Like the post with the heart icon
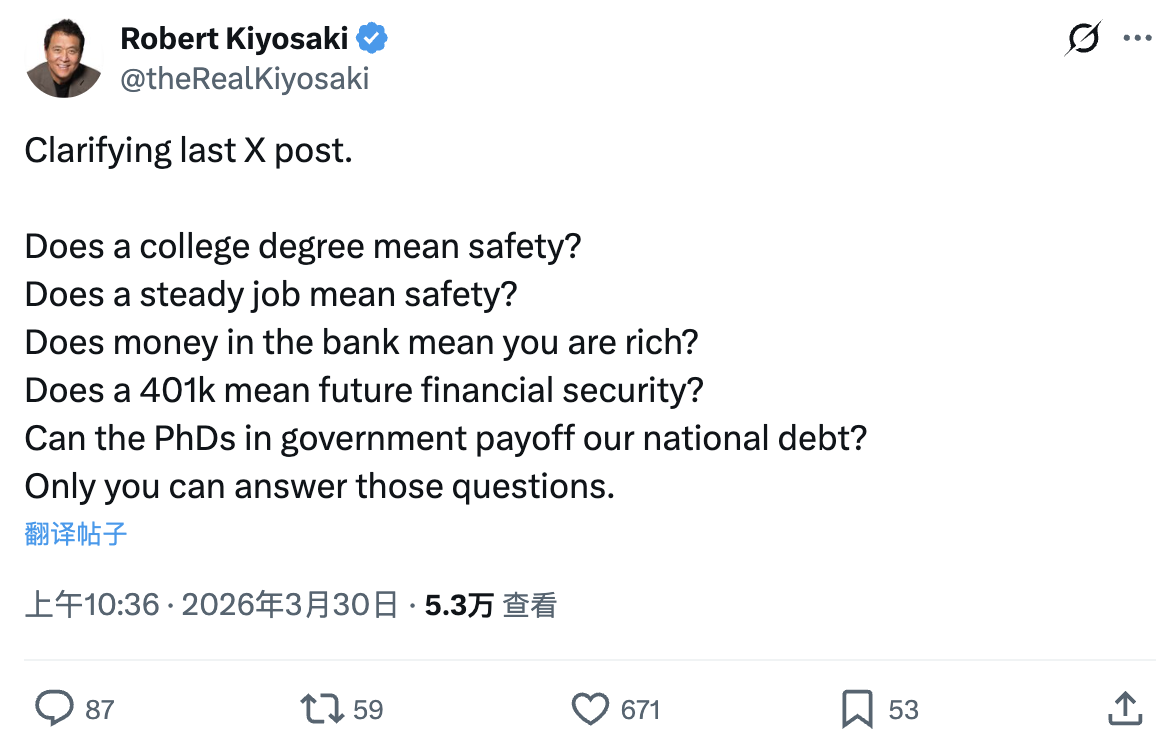 pos(590,709)
